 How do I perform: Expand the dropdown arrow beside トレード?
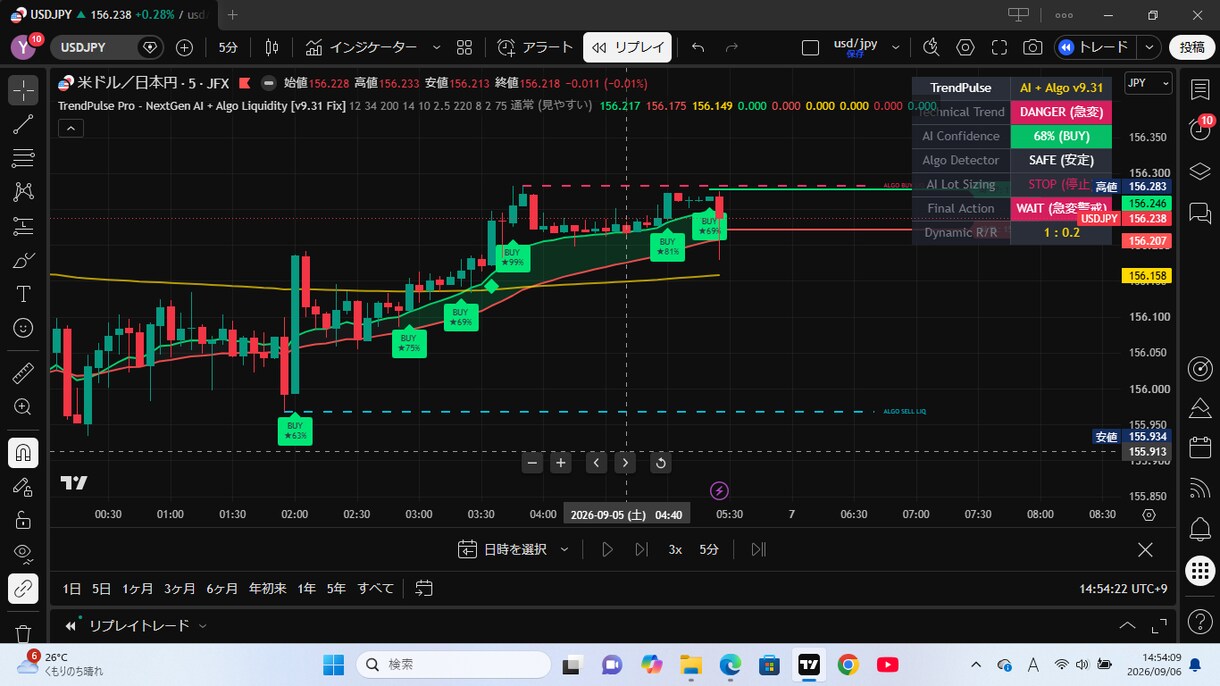point(1149,47)
